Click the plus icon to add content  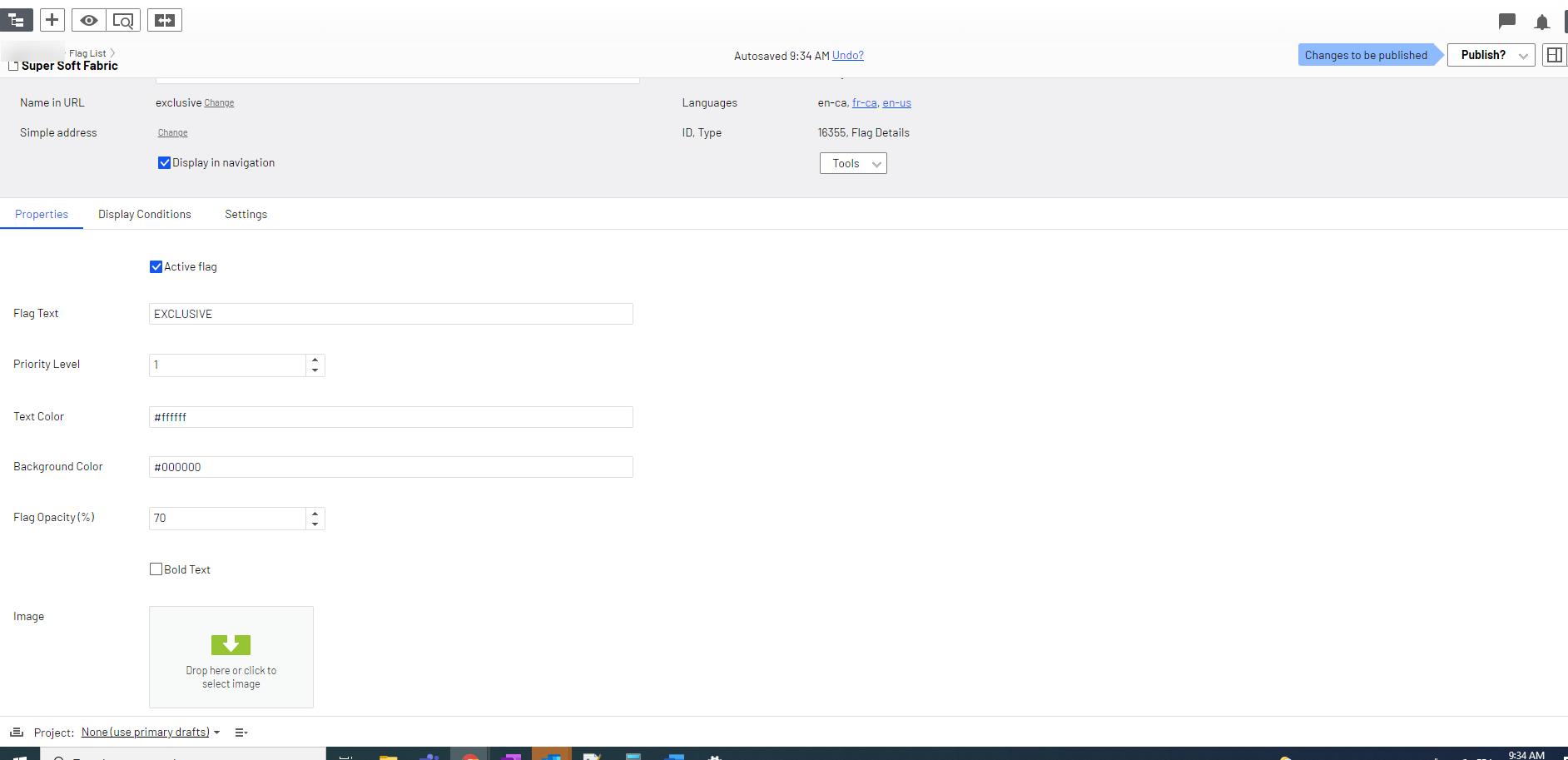(x=52, y=20)
